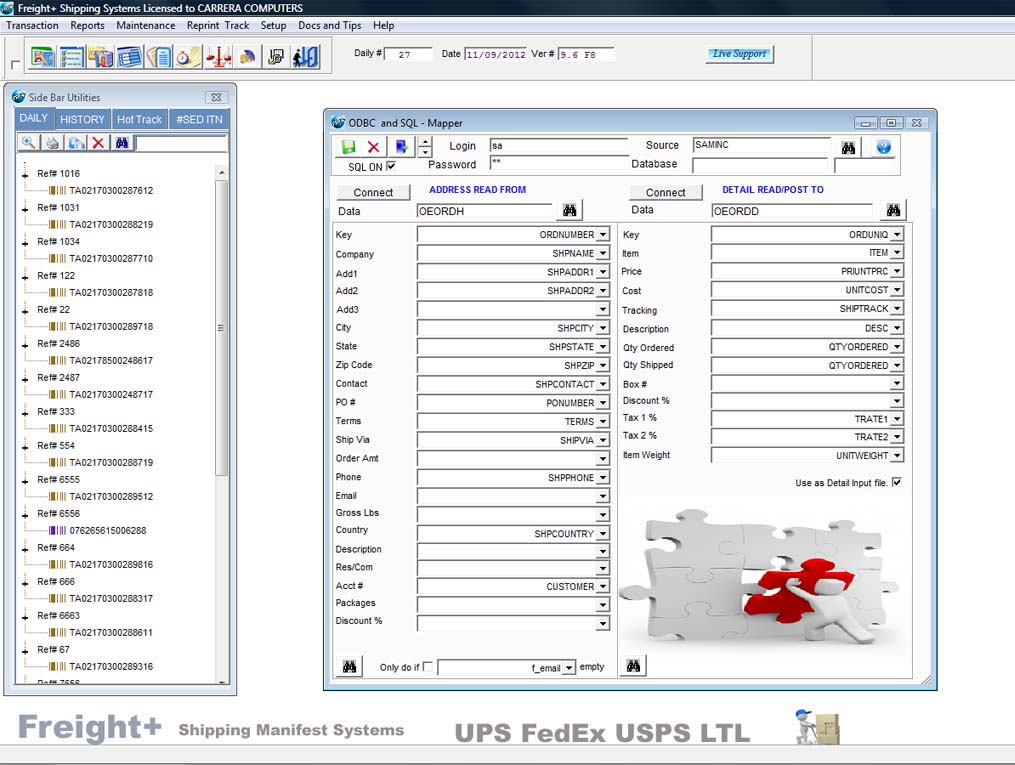Toggle the SQL ON checkbox
The image size is (1015, 765).
(391, 166)
